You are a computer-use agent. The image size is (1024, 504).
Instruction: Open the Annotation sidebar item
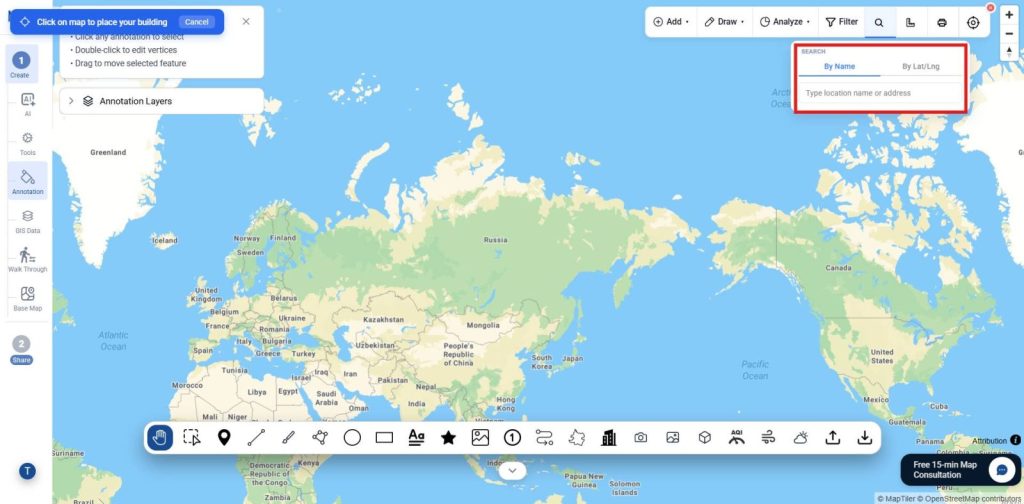tap(27, 181)
